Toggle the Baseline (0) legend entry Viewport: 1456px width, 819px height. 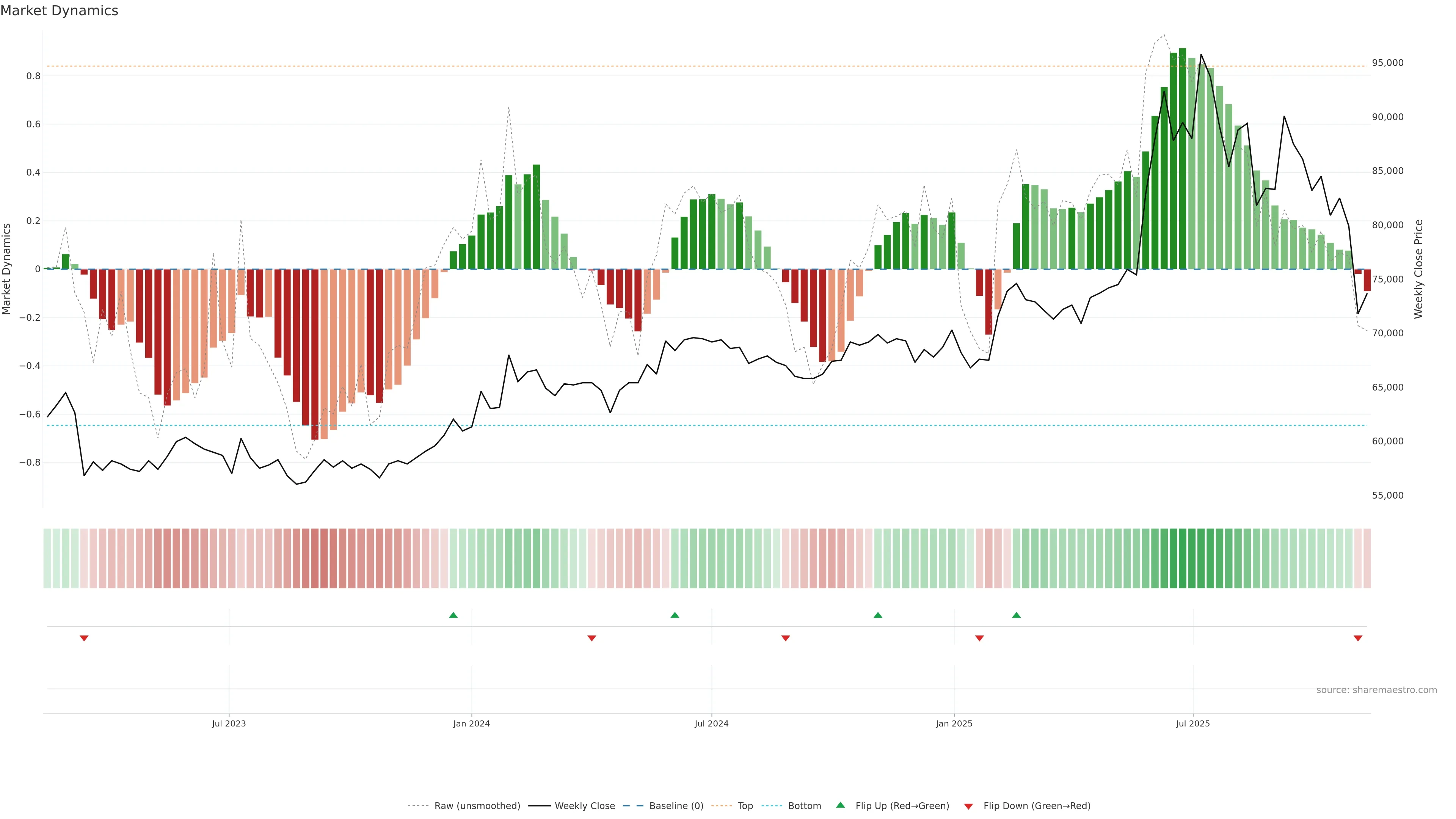click(676, 806)
